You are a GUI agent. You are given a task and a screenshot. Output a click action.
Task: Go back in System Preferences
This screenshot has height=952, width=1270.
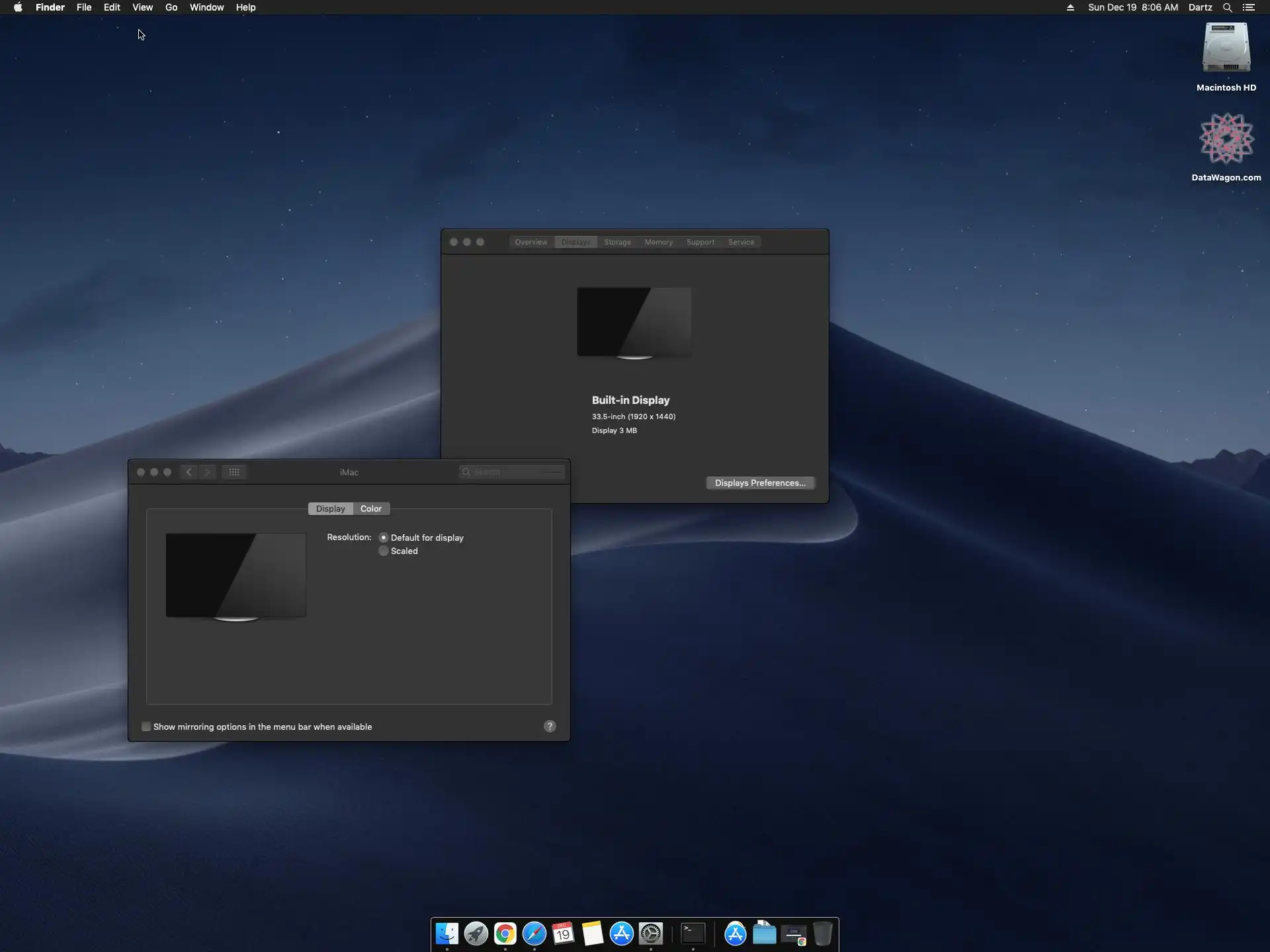click(189, 472)
